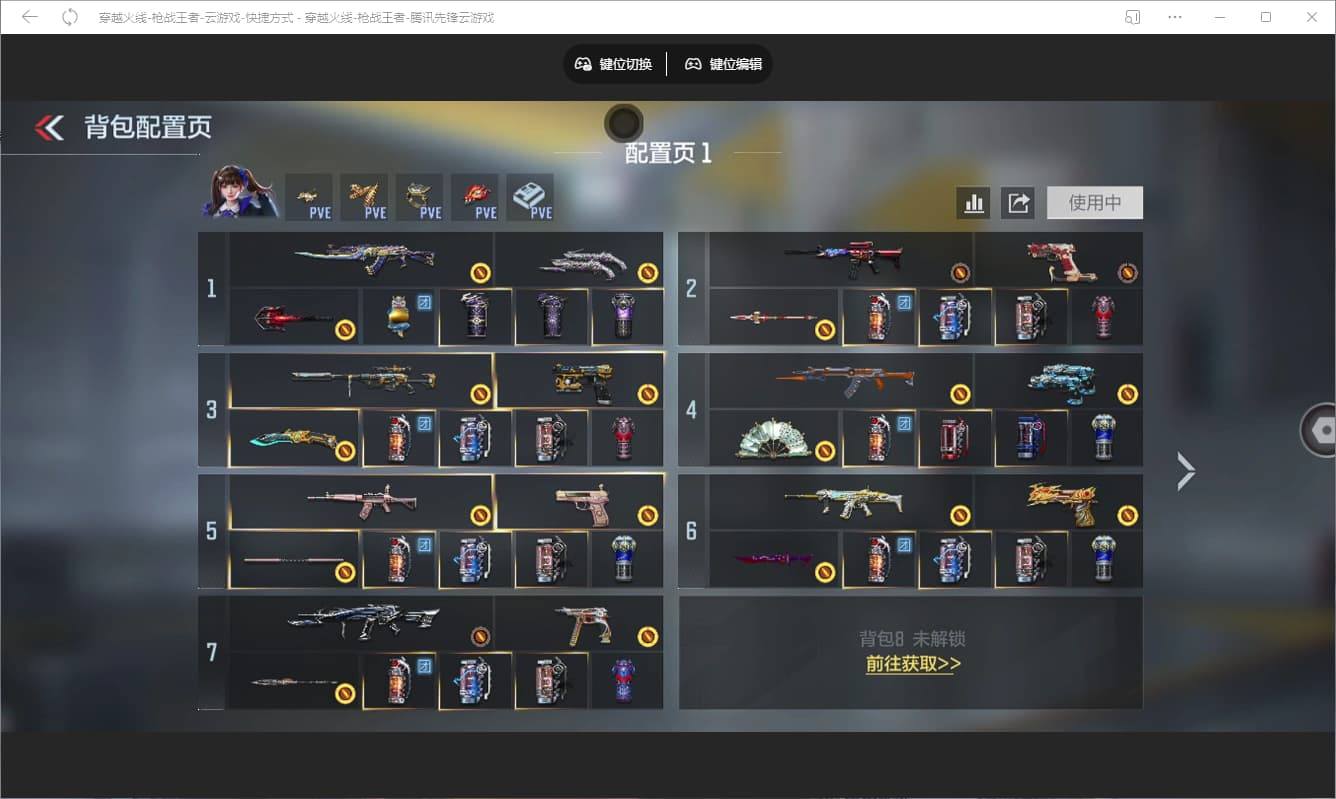
Task: Open 键位切换 key layout switch
Action: click(613, 64)
